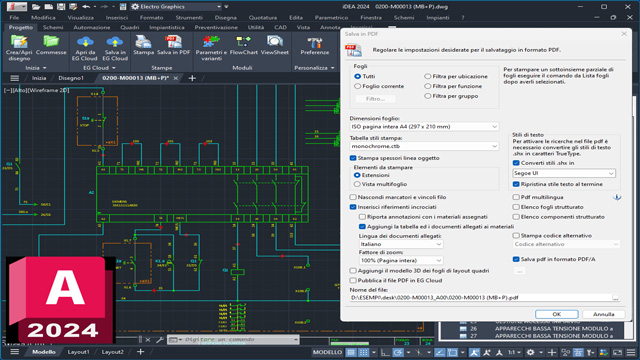Select Filtra per ubicazione option
This screenshot has width=640, height=360.
point(427,76)
